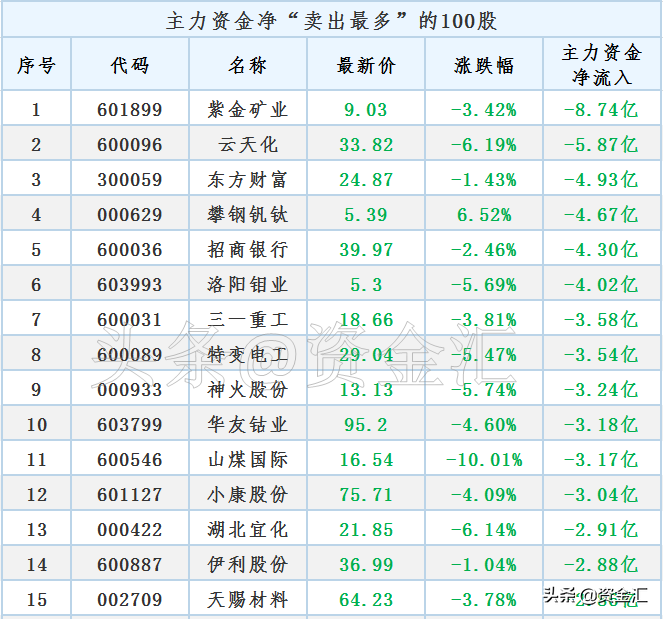Click stock name '特变电工'
This screenshot has height=619, width=663.
[248, 355]
